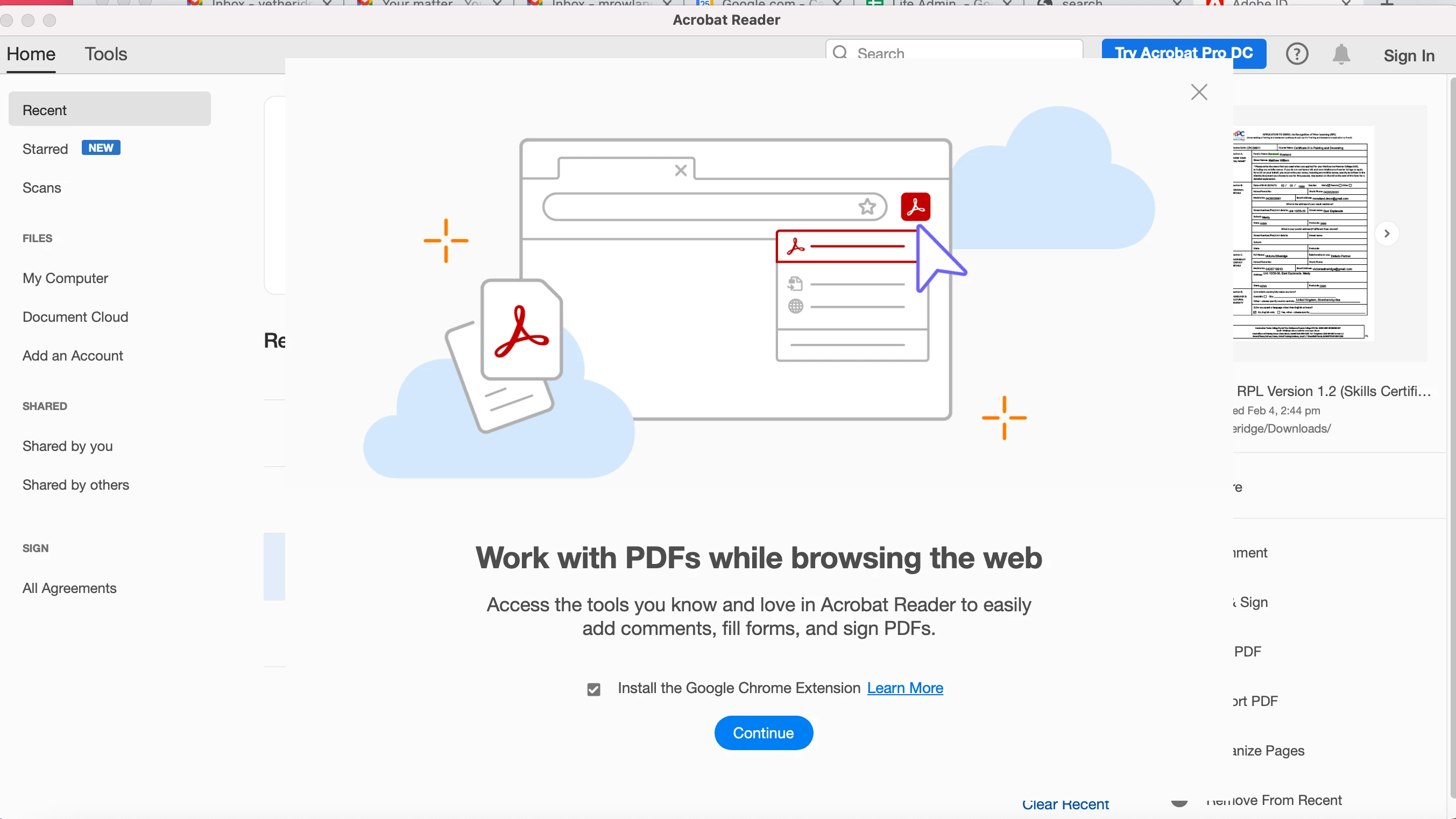Image resolution: width=1456 pixels, height=819 pixels.
Task: Click Try Acrobat Pro DC button
Action: click(1183, 53)
